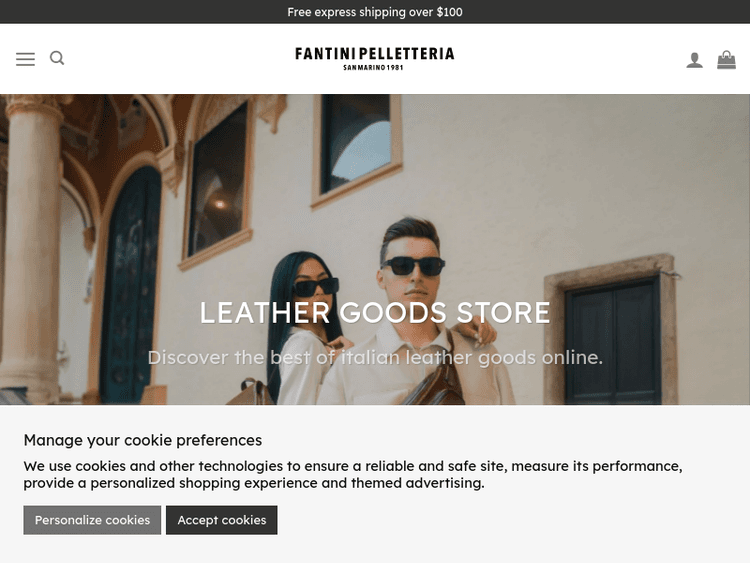Image resolution: width=750 pixels, height=563 pixels.
Task: Select the San Marino 1981 tagline
Action: [x=373, y=67]
